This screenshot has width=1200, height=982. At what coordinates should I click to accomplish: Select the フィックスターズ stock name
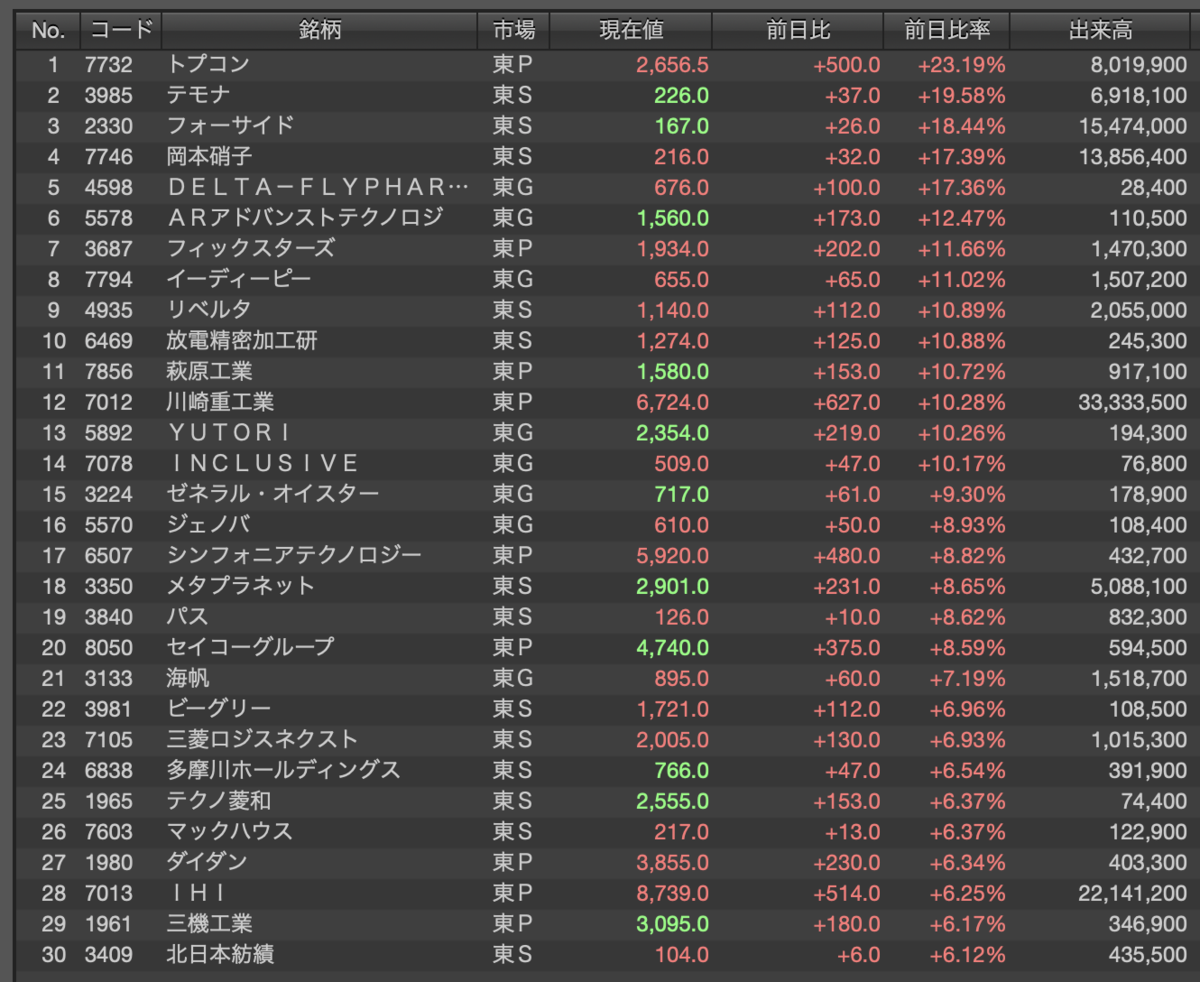click(x=251, y=249)
